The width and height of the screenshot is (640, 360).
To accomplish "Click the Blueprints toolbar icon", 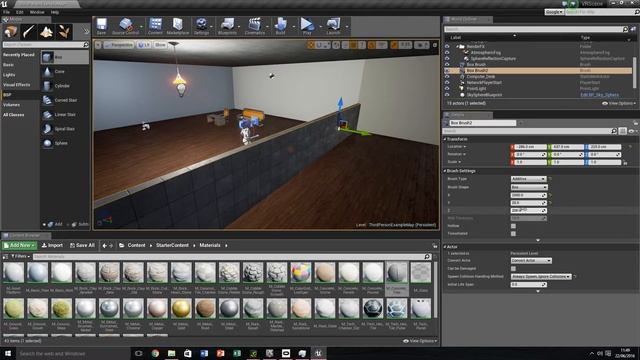I will (x=227, y=26).
